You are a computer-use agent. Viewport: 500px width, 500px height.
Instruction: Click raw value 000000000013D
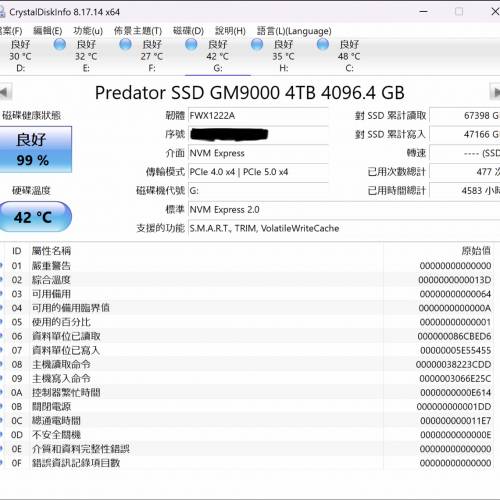click(455, 280)
